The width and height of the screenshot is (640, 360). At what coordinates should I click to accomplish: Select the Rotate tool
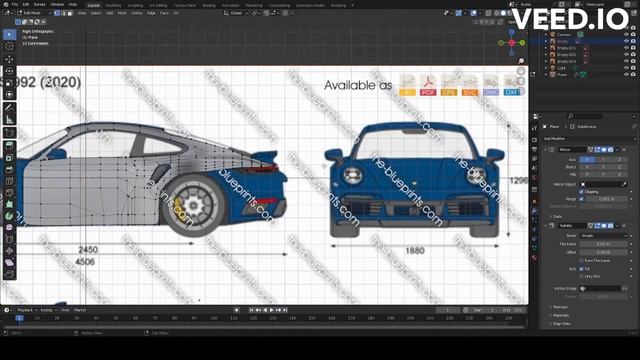[9, 71]
